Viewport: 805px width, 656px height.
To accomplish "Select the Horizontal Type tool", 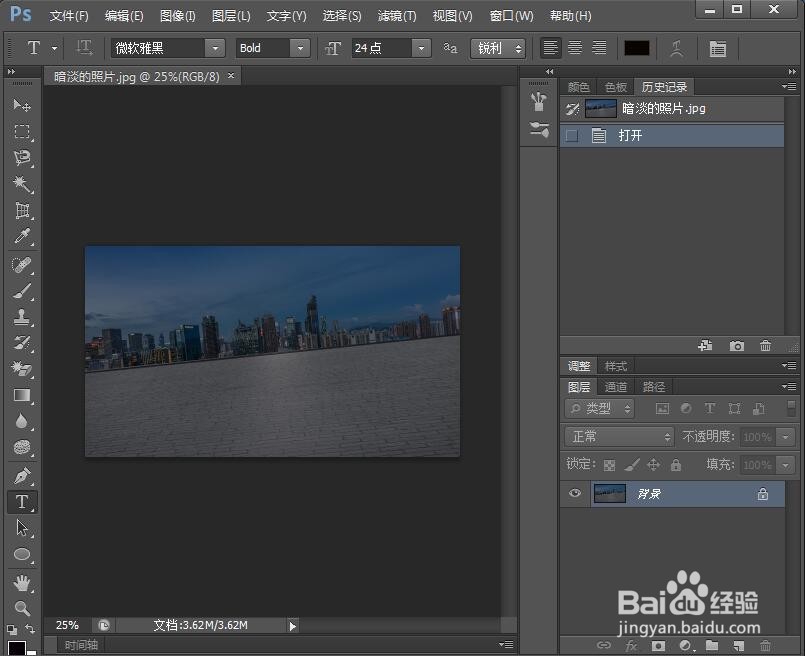I will 22,501.
